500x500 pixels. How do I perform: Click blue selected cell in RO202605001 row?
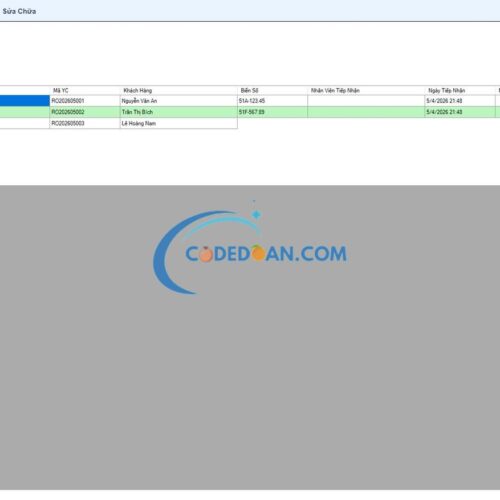click(x=25, y=101)
